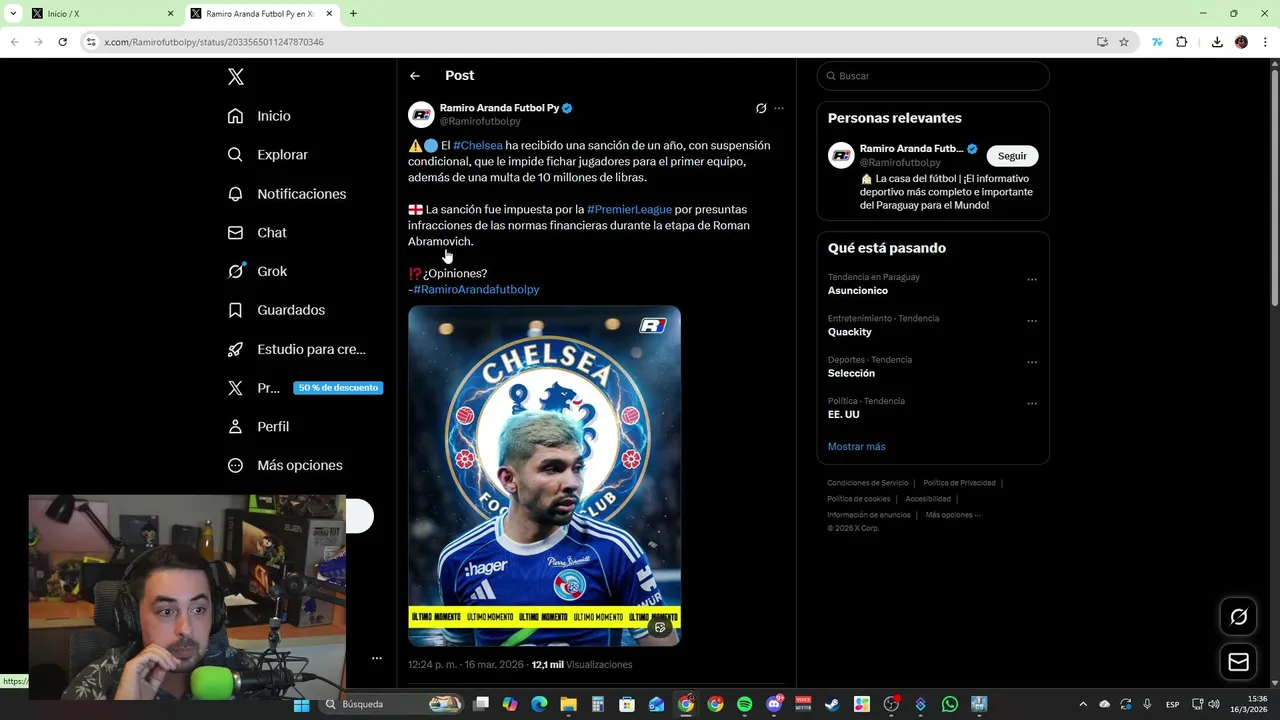This screenshot has width=1280, height=720.
Task: Click the Grok icon on the post header
Action: coord(761,108)
